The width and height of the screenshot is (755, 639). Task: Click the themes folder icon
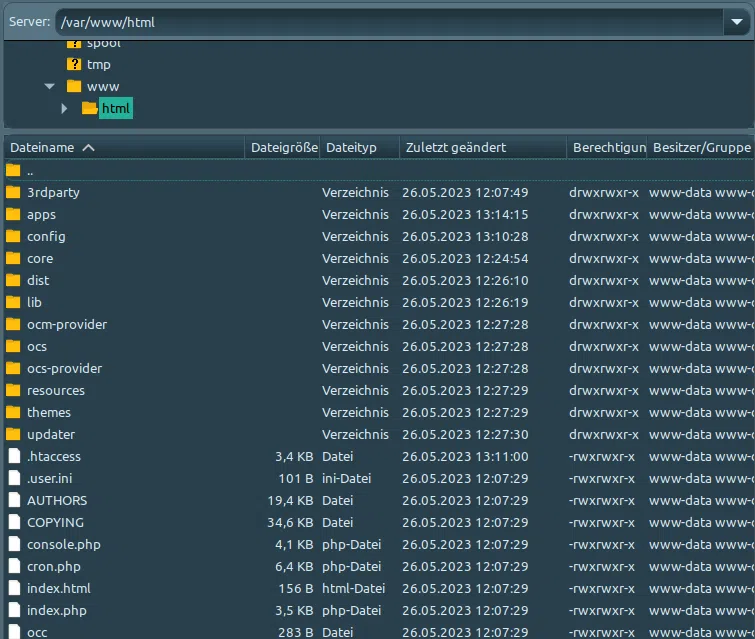(x=13, y=412)
